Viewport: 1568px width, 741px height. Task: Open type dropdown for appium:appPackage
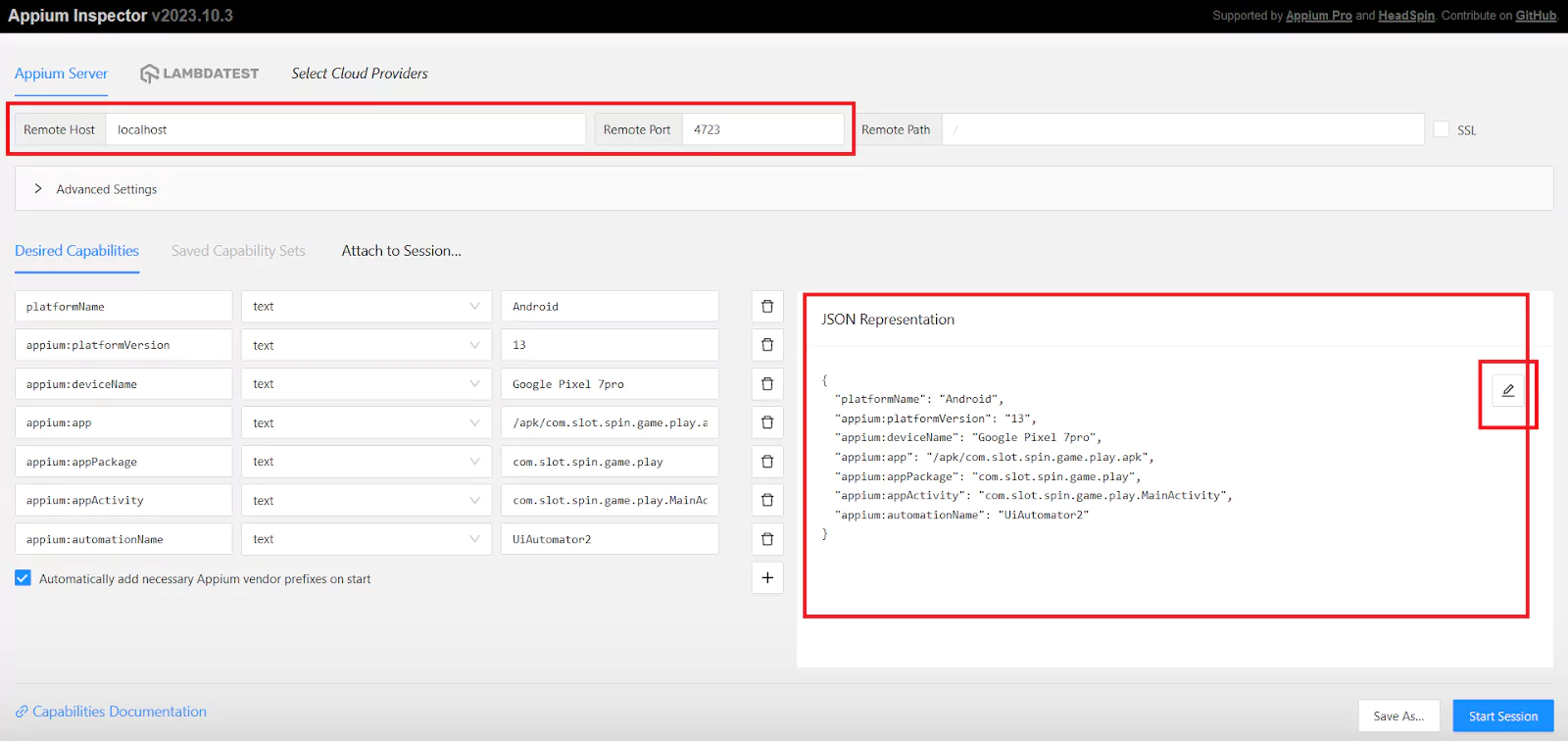pos(367,461)
